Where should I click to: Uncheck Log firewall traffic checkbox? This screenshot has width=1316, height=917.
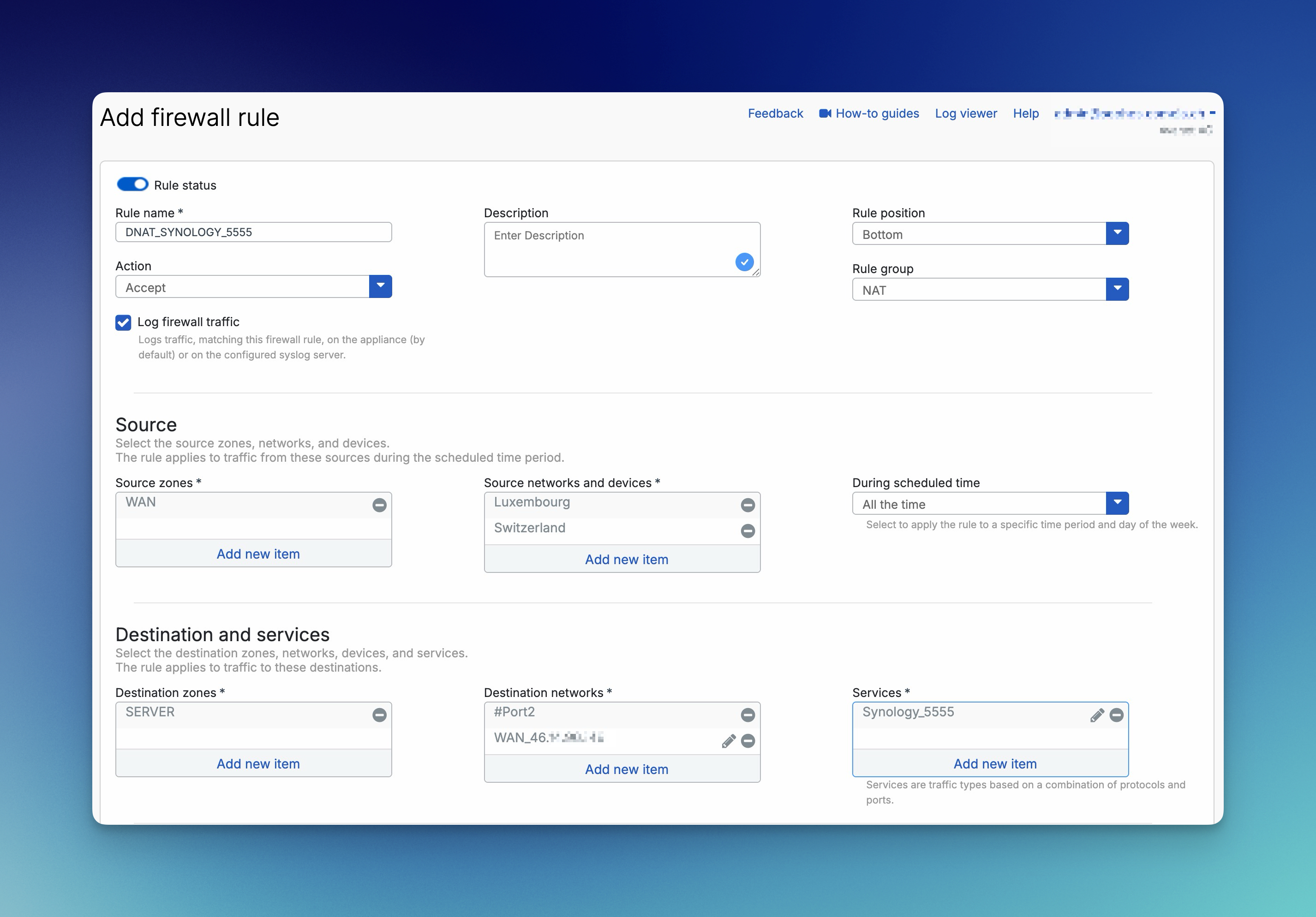coord(123,323)
